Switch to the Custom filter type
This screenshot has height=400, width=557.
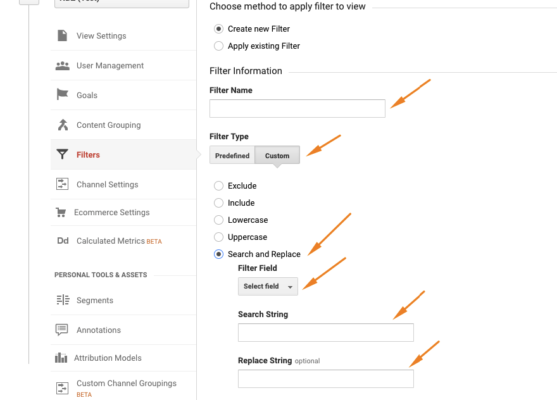[277, 155]
